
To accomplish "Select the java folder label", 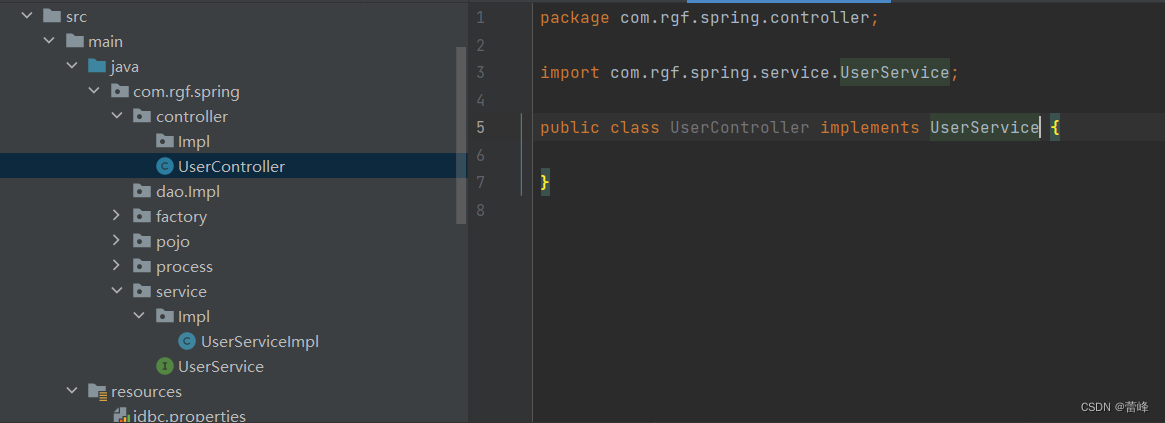I will (x=125, y=67).
